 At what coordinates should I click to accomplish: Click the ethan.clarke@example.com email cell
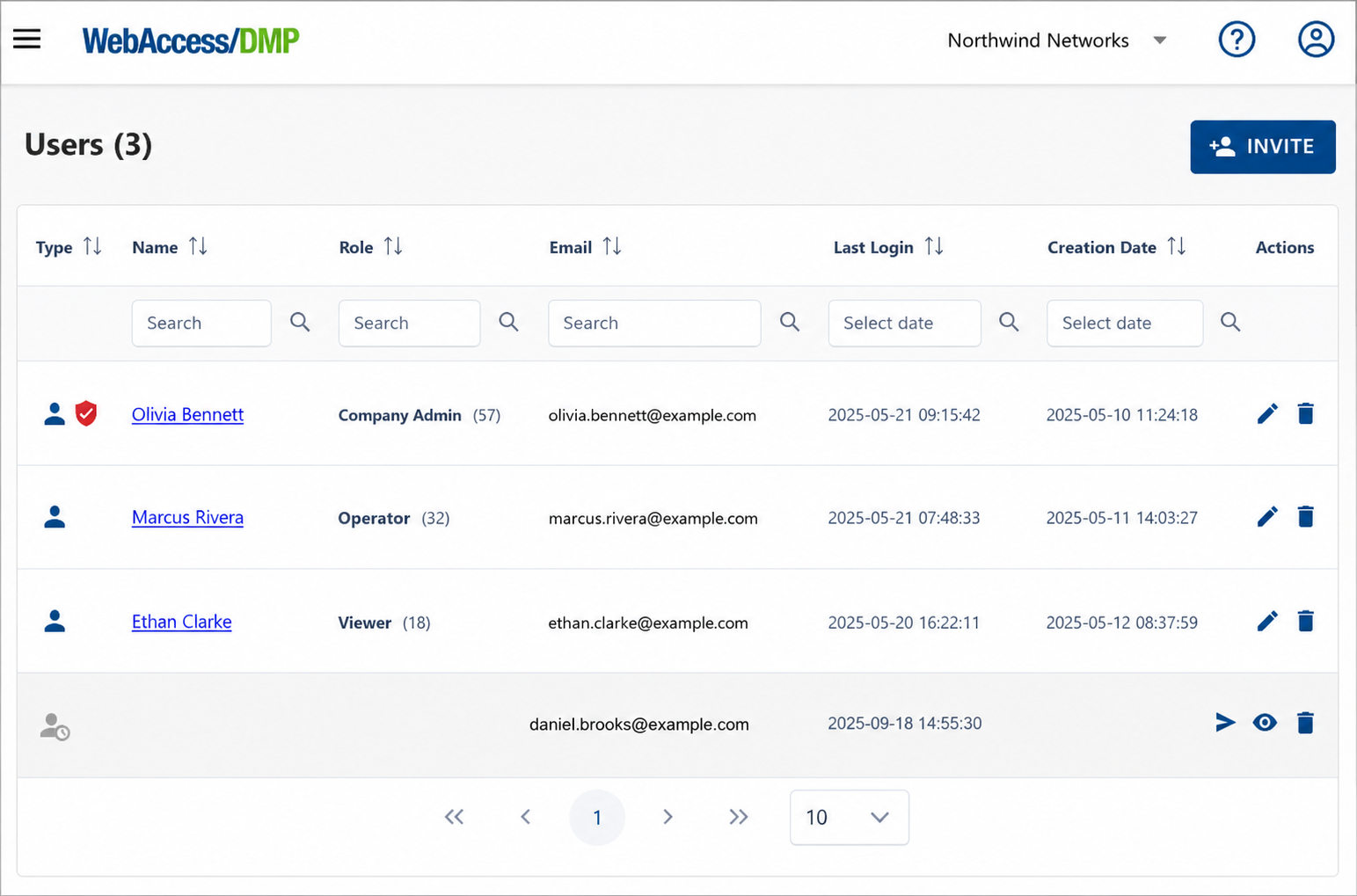(x=648, y=623)
